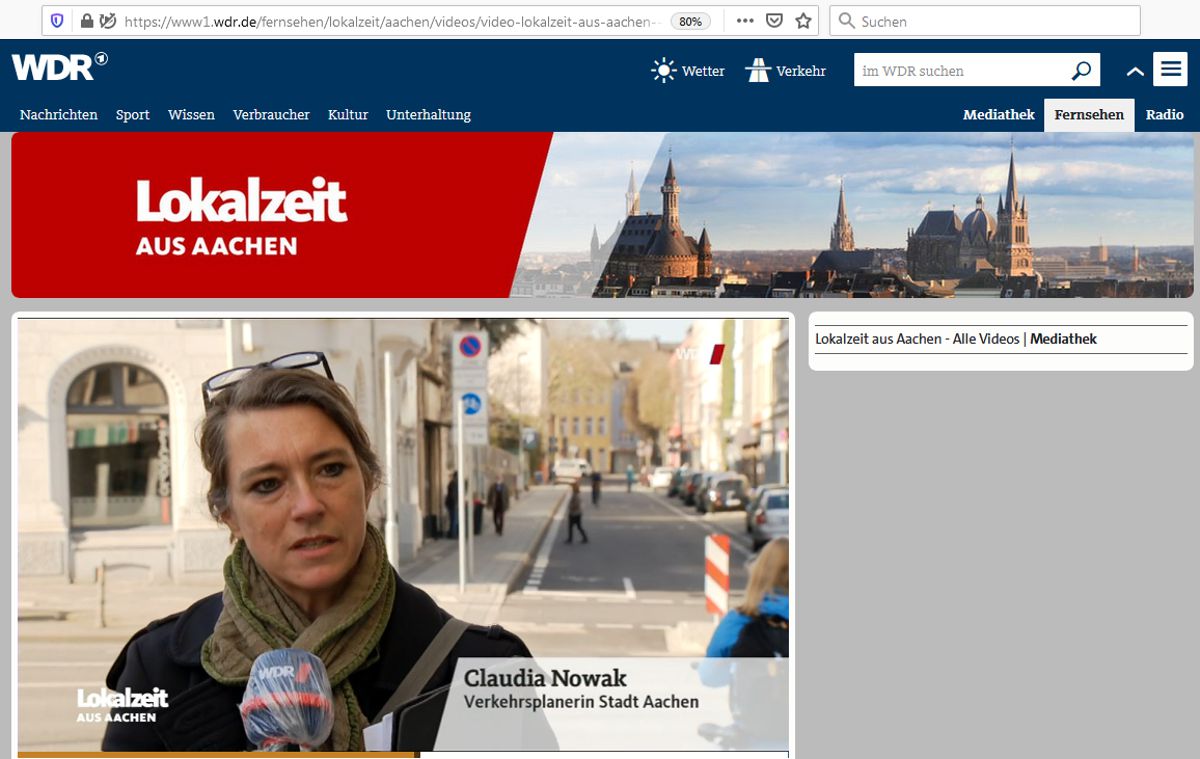Image resolution: width=1200 pixels, height=759 pixels.
Task: Go to Nachrichten section
Action: pos(59,115)
